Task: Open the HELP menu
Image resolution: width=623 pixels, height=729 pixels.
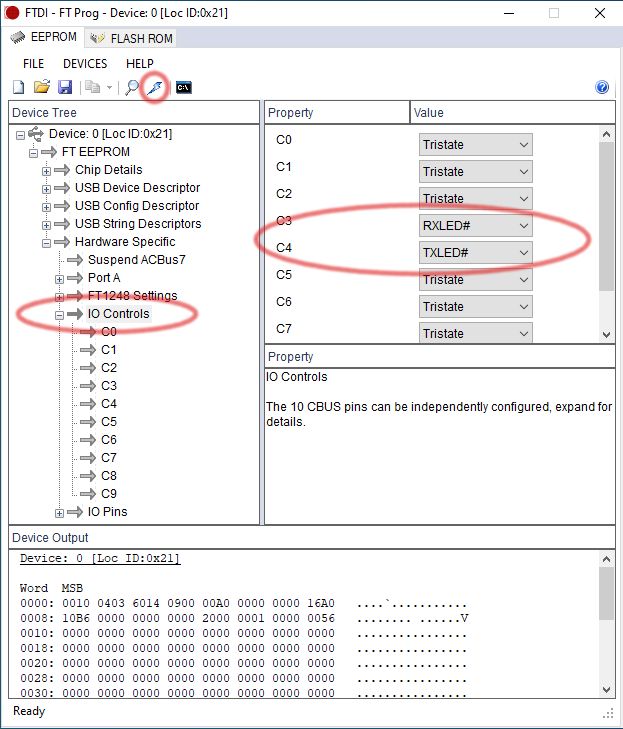Action: [x=139, y=64]
